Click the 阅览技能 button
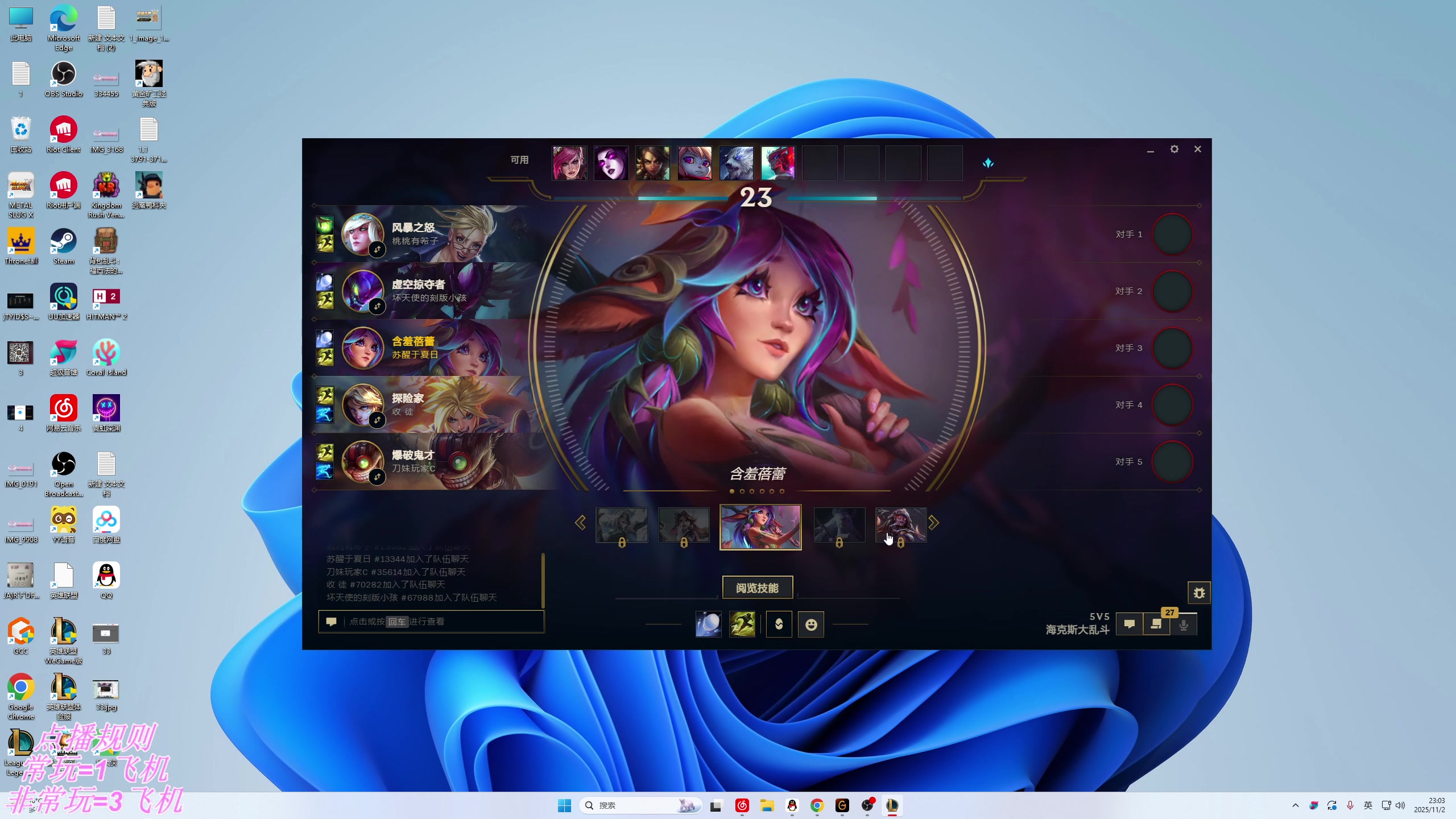Image resolution: width=1456 pixels, height=819 pixels. click(x=757, y=588)
